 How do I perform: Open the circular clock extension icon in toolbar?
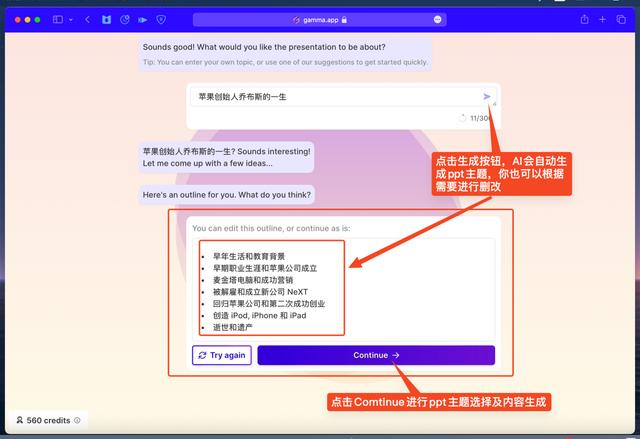tap(125, 20)
